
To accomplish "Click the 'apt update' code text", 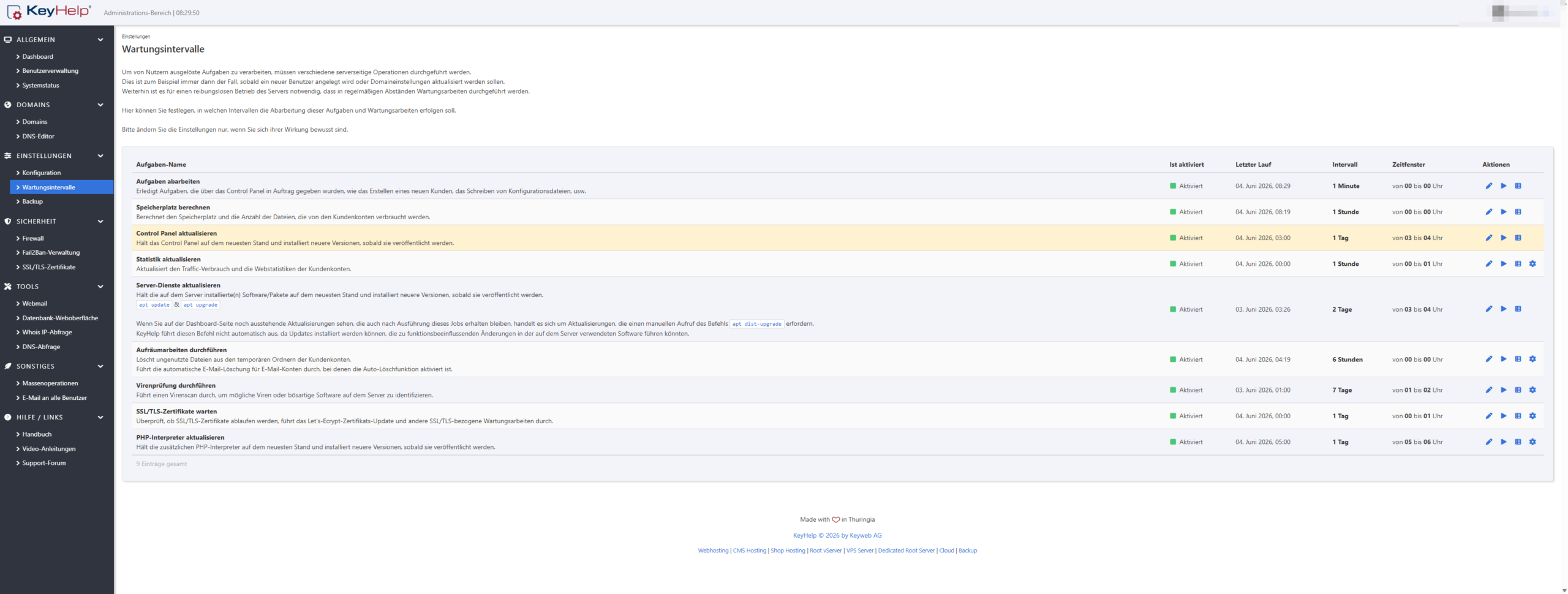I will [x=154, y=305].
